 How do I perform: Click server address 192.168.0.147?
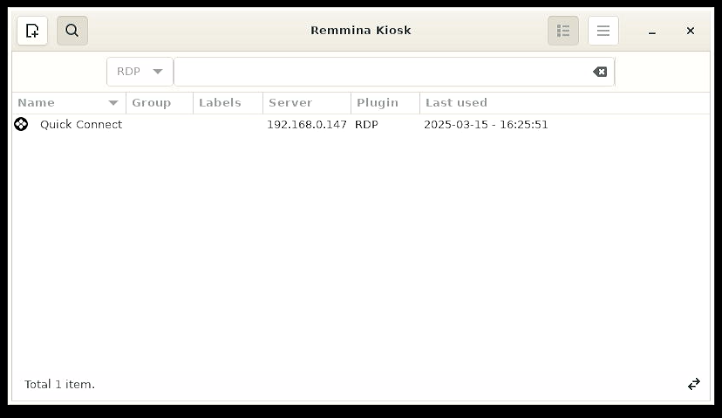pyautogui.click(x=306, y=125)
